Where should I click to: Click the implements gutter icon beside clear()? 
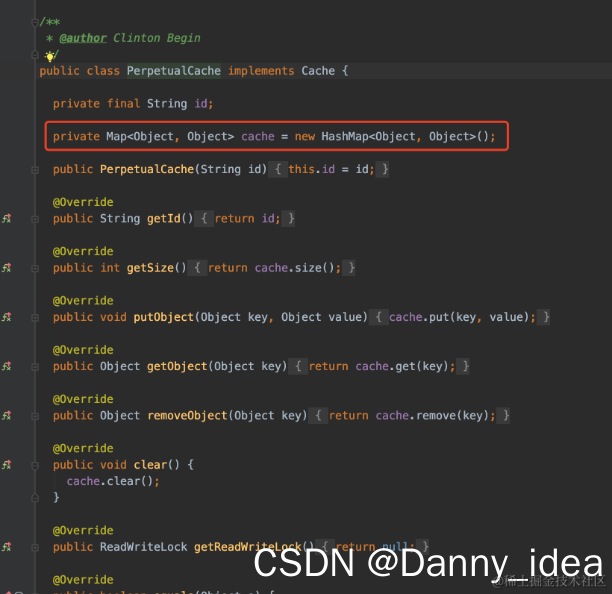point(7,464)
